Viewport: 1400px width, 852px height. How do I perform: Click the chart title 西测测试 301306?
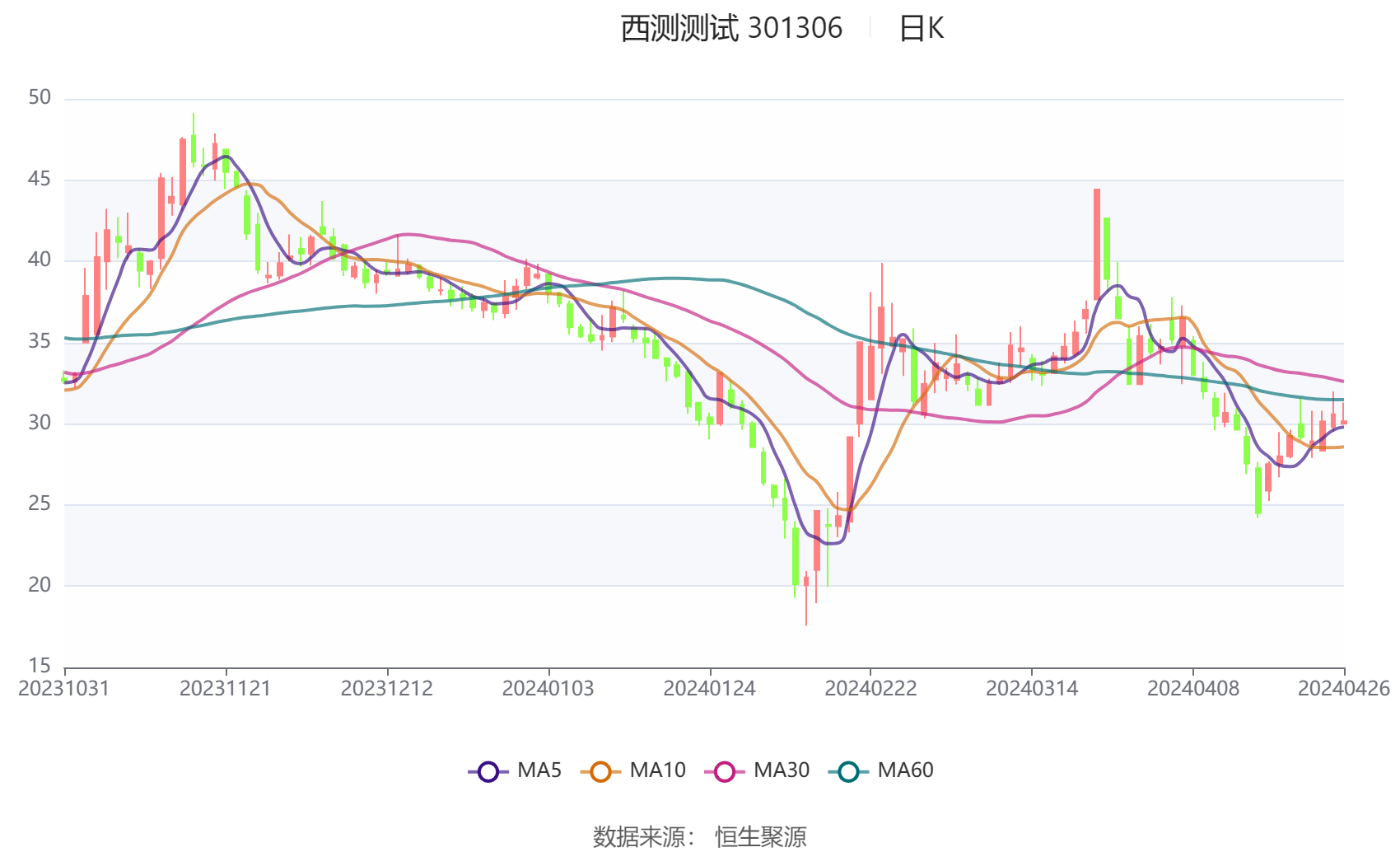[x=731, y=29]
